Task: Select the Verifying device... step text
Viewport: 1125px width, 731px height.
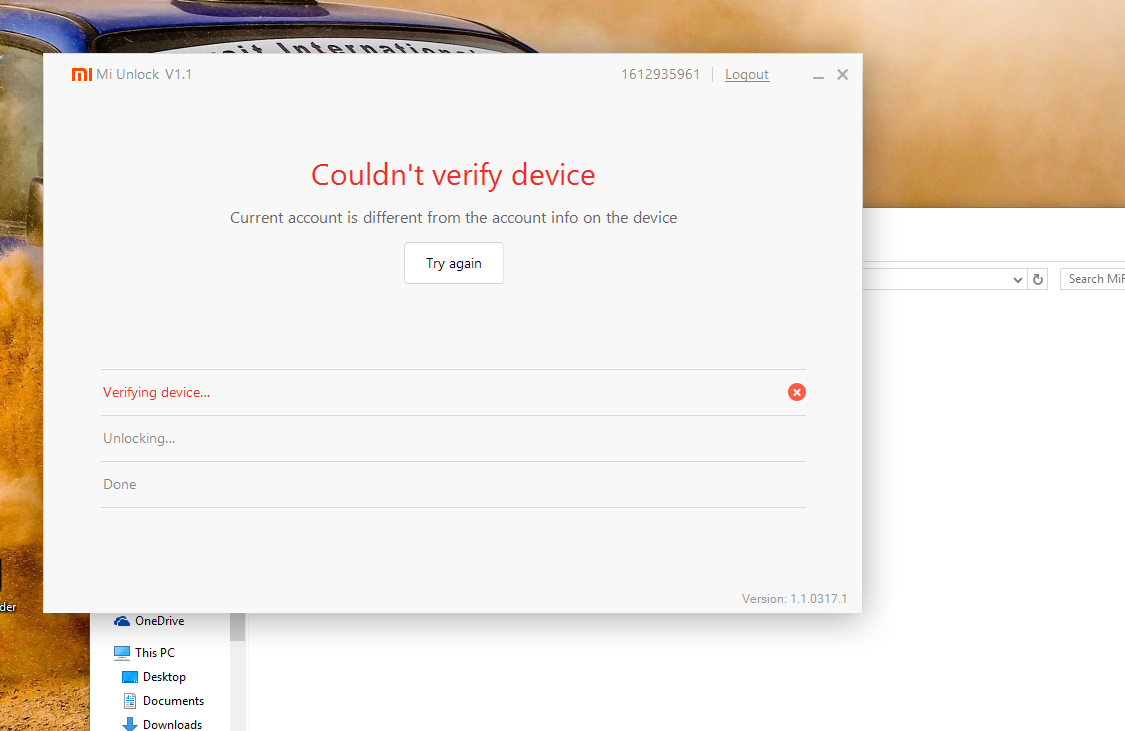Action: pyautogui.click(x=156, y=392)
